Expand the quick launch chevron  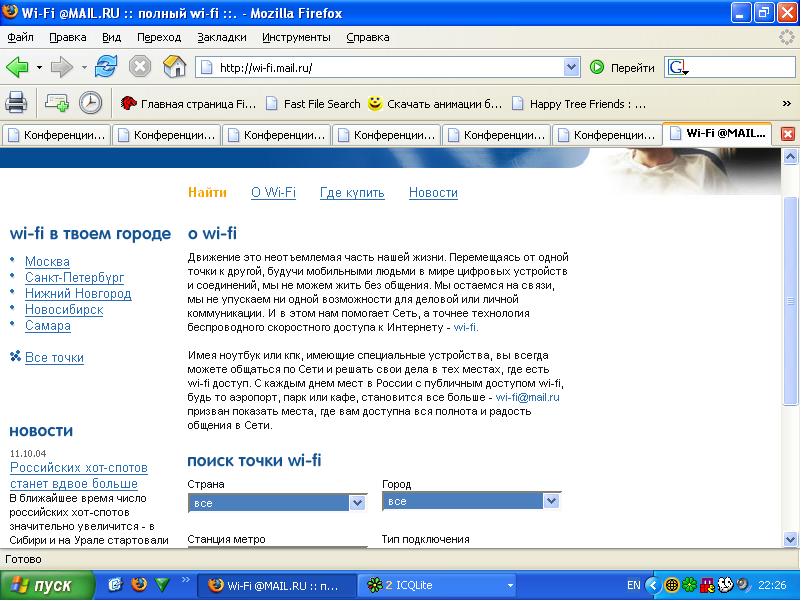(x=185, y=579)
